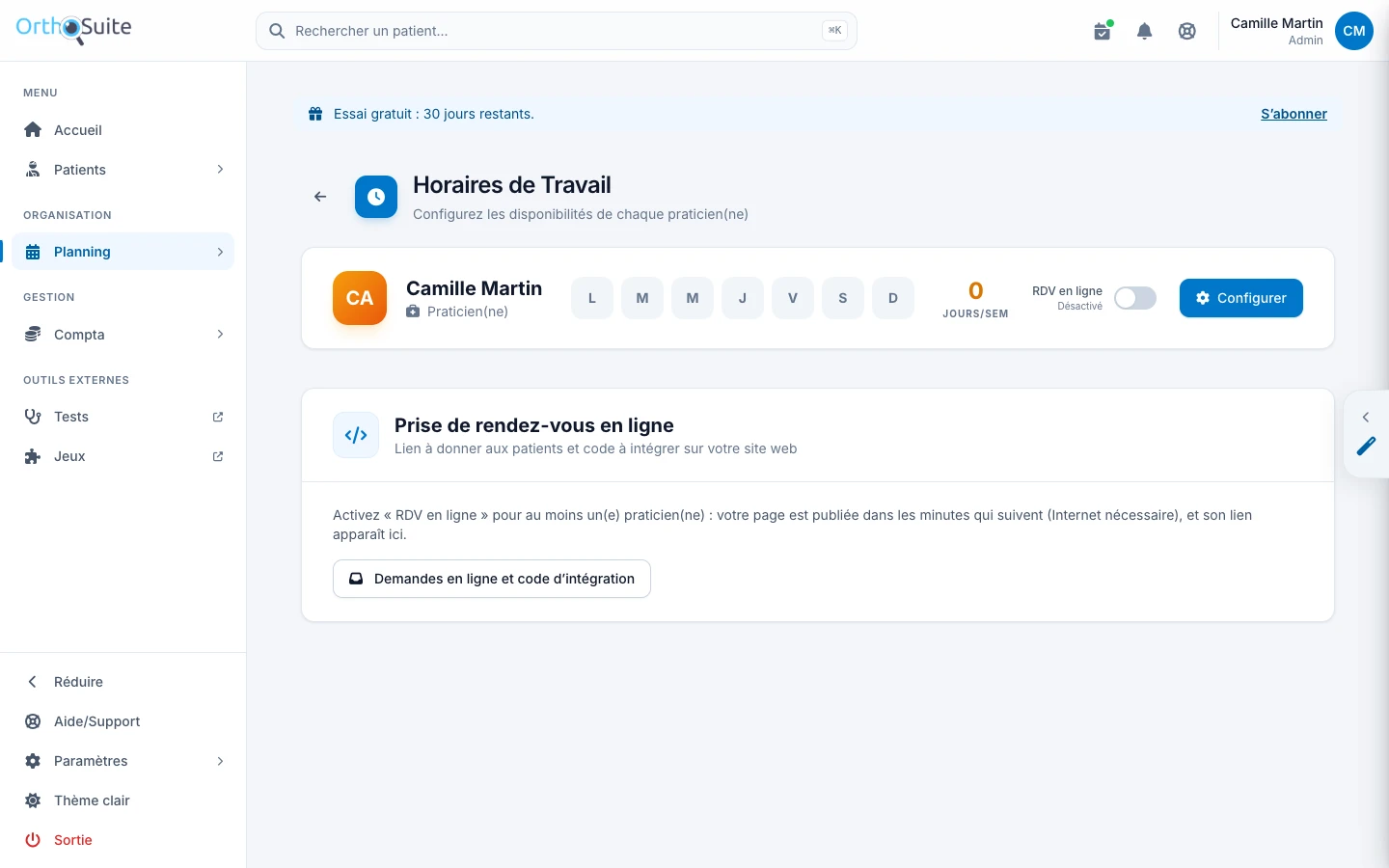Open Aide/Support
Viewport: 1389px width, 868px height.
[x=123, y=721]
